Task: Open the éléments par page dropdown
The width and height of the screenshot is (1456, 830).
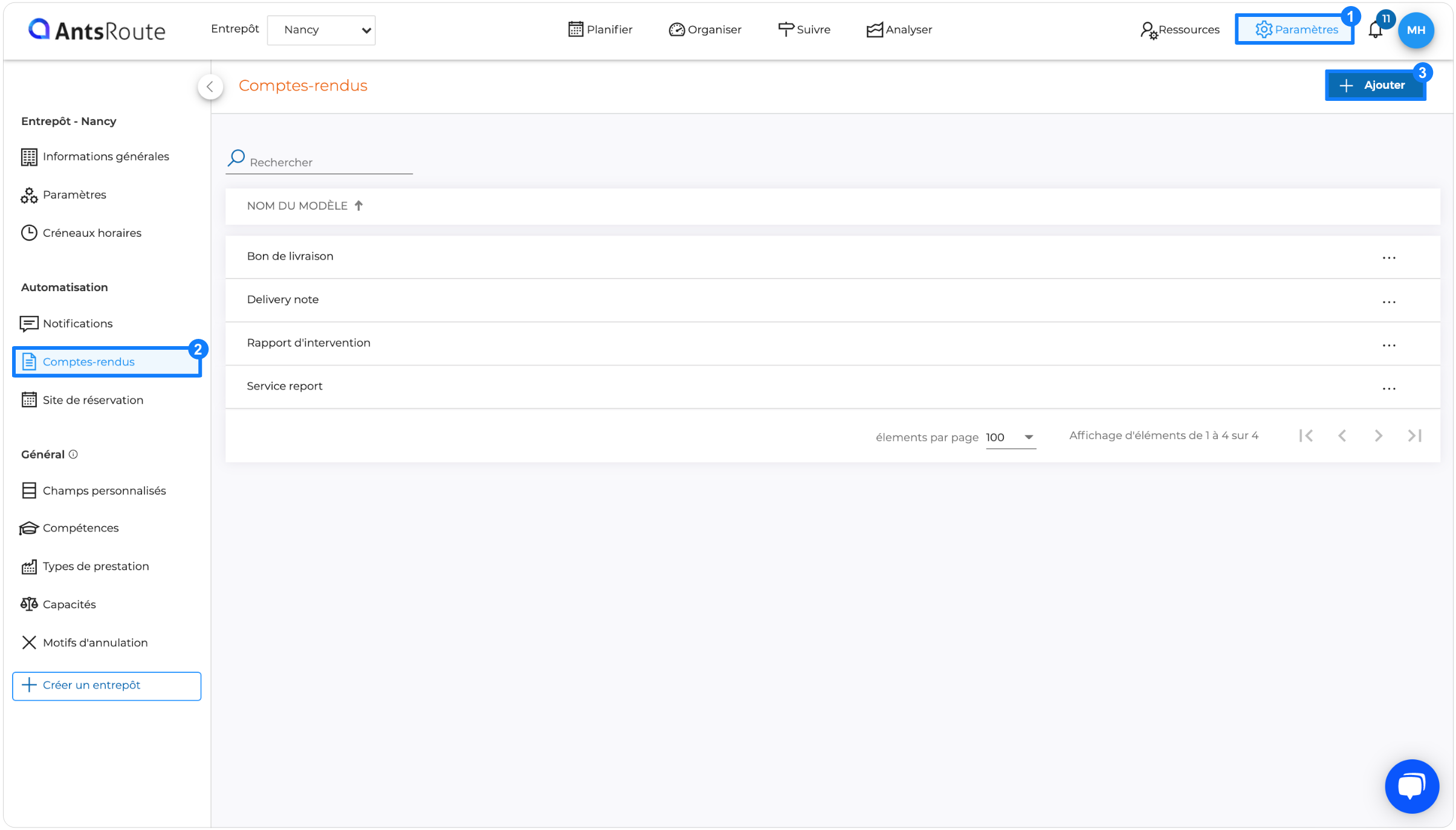Action: coord(1011,437)
